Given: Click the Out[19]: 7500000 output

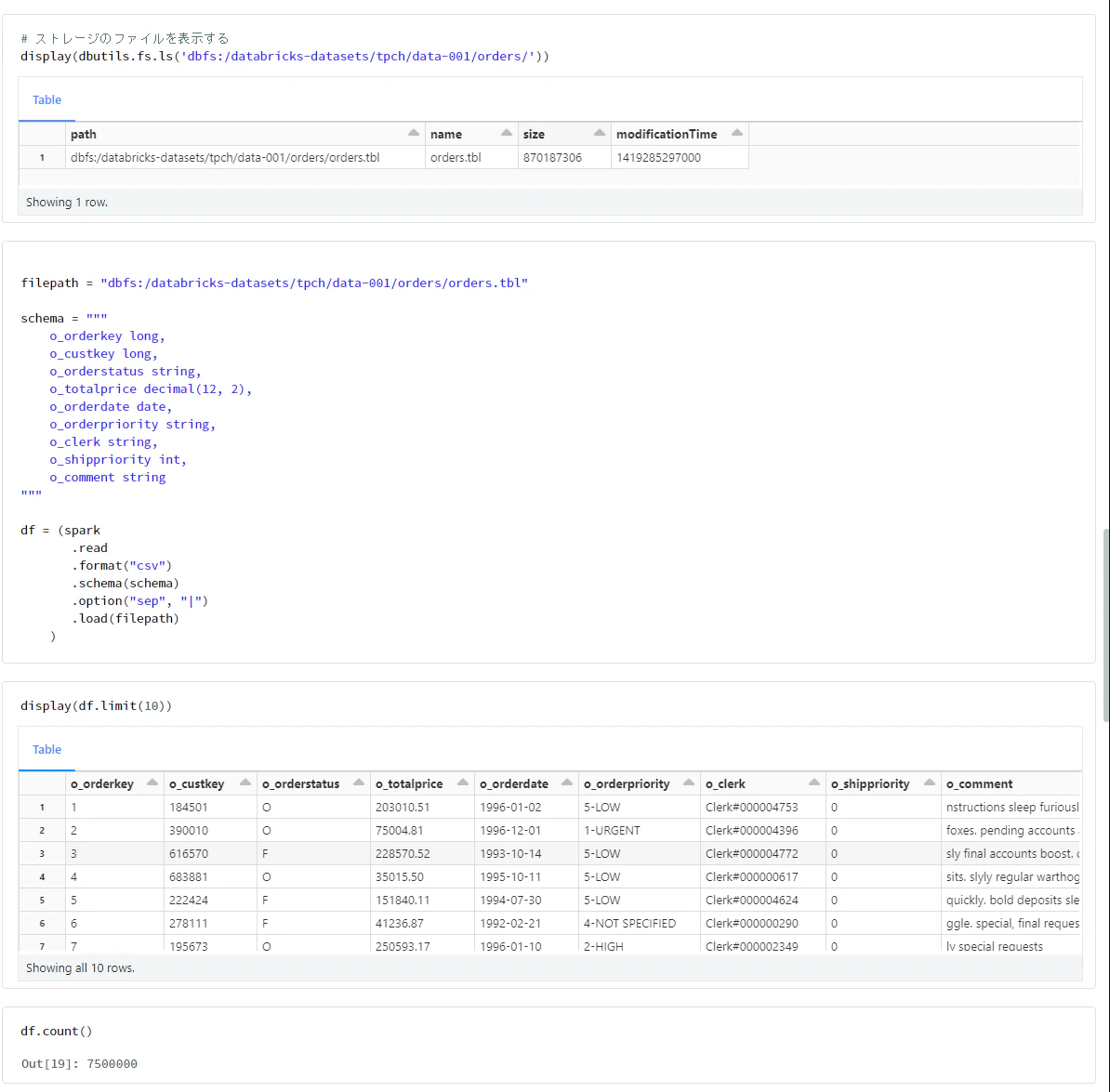Looking at the screenshot, I should point(79,1064).
